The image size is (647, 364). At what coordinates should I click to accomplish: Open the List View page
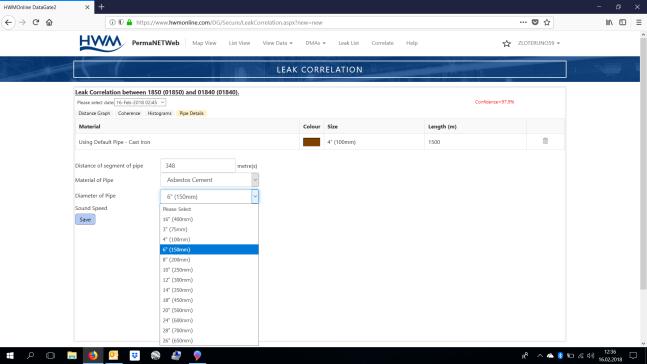click(239, 43)
